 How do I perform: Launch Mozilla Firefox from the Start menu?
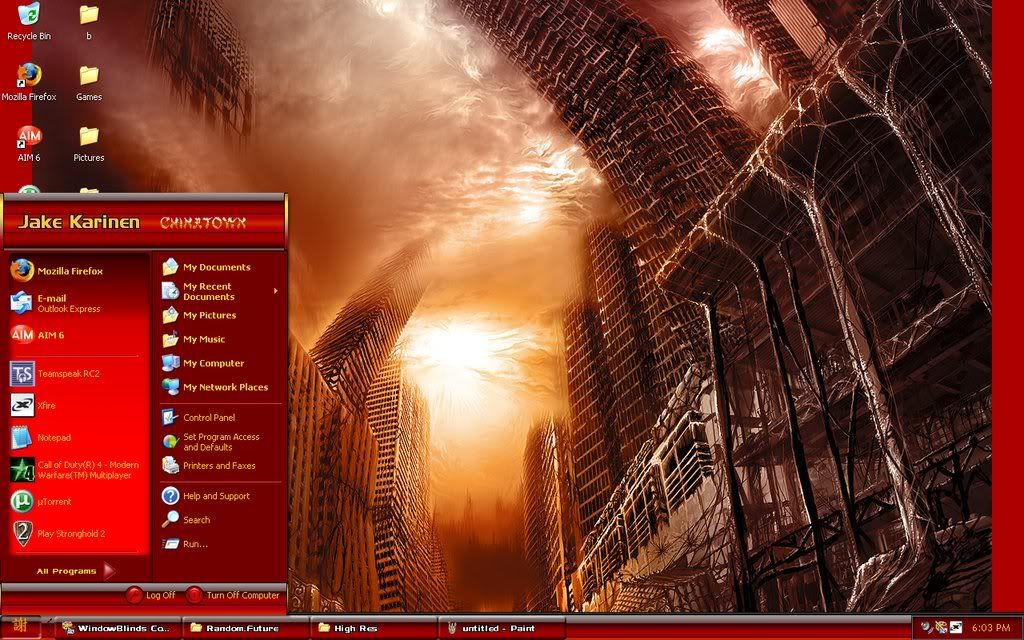79,270
